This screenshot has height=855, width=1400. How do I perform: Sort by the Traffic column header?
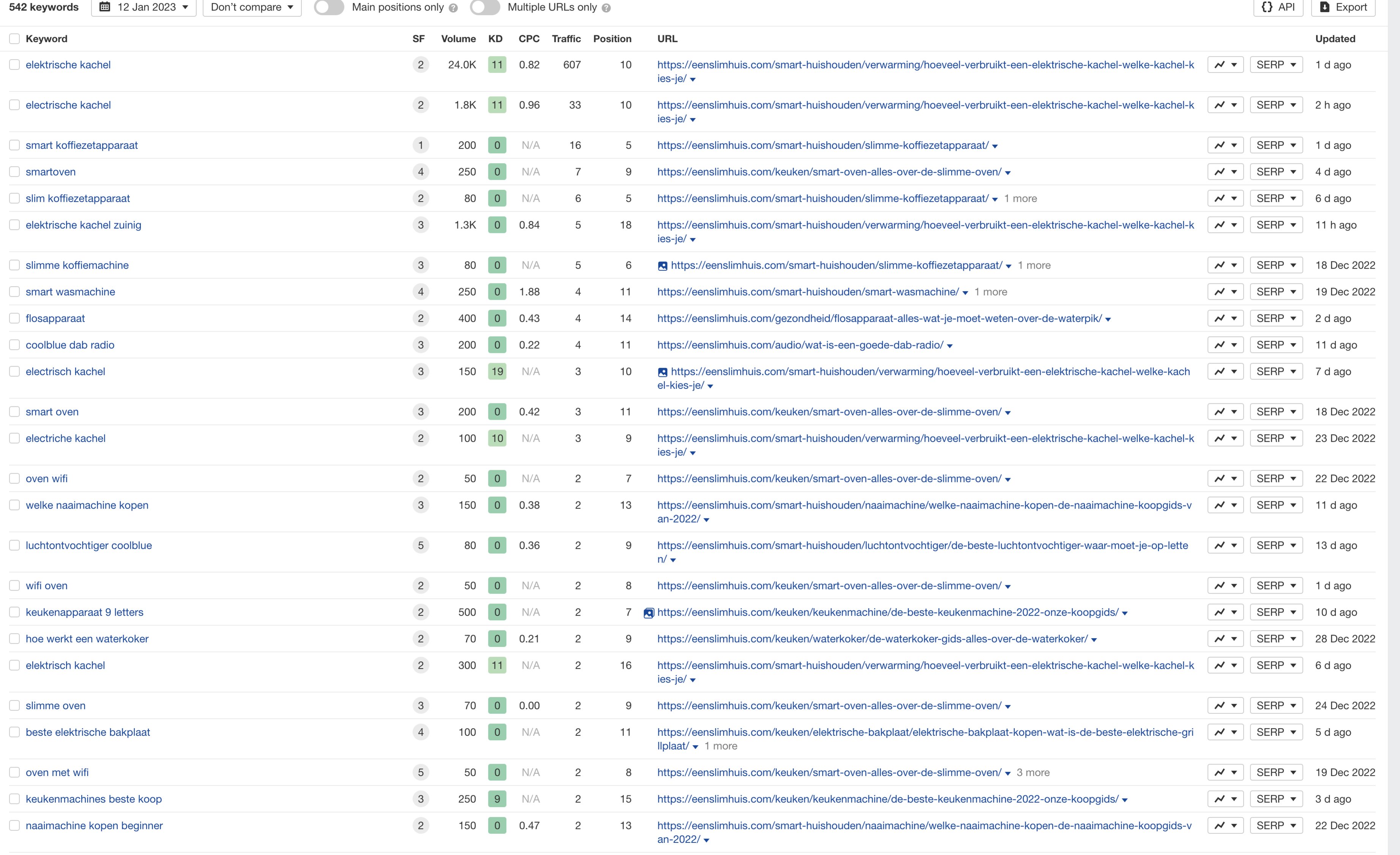(x=566, y=39)
